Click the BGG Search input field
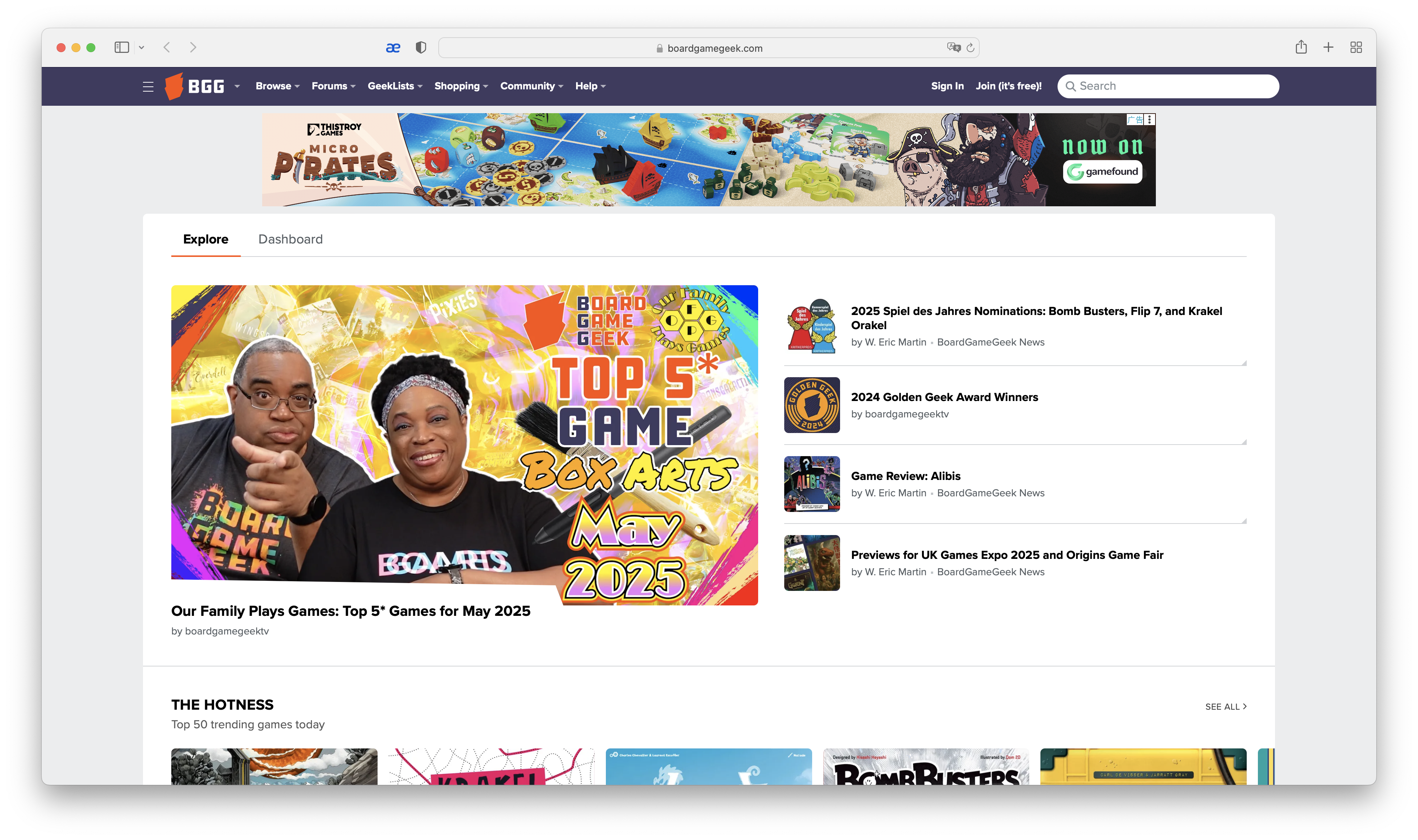This screenshot has height=840, width=1418. [x=1174, y=86]
